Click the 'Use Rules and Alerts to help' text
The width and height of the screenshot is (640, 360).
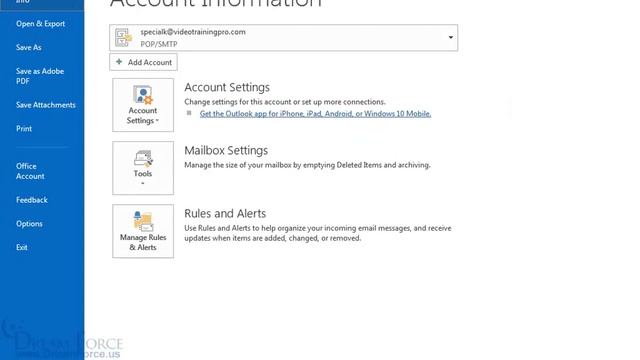pos(318,233)
